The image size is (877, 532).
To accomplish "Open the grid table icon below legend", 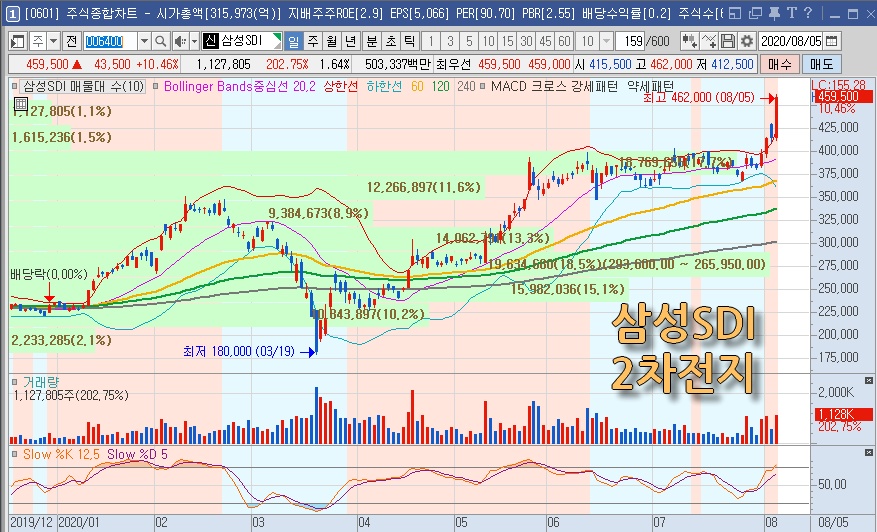I will point(20,104).
